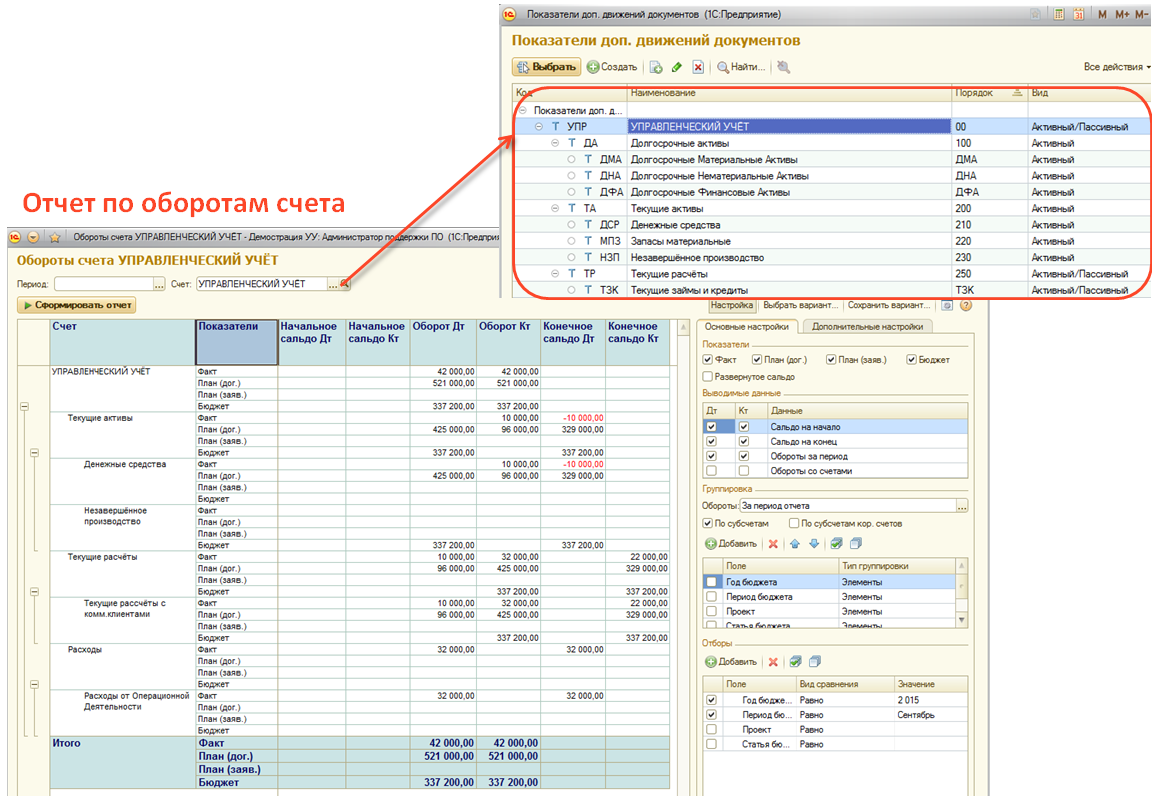Click the favorites star in report window title

tap(55, 238)
